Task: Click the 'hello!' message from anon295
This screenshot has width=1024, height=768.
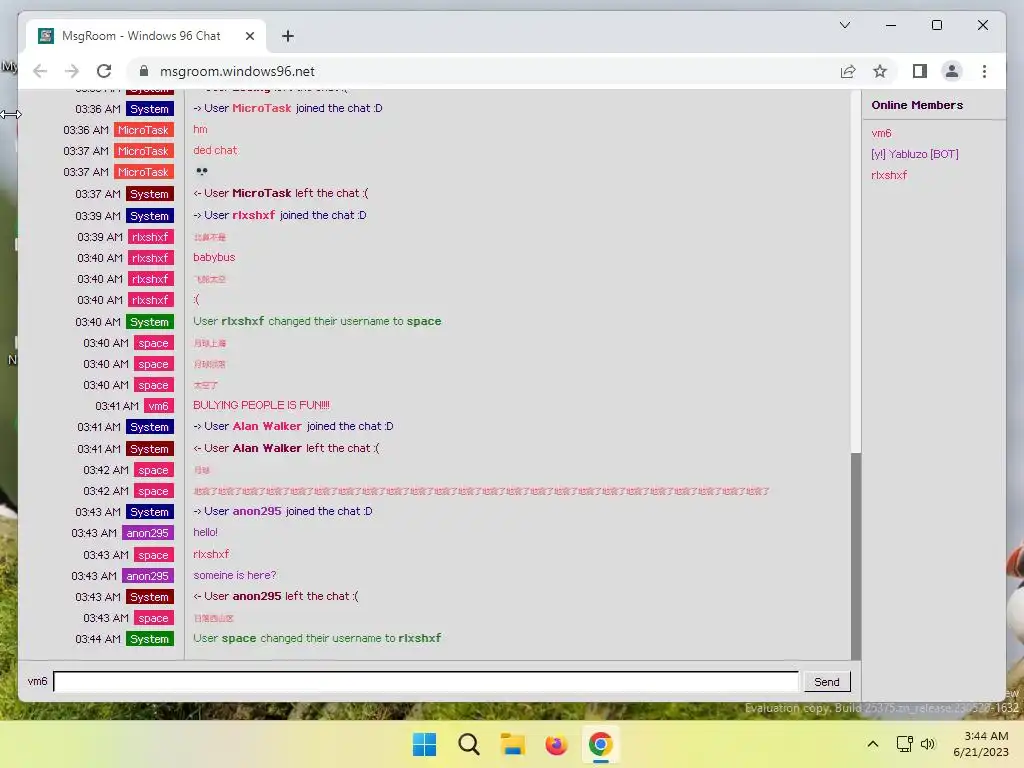Action: click(205, 532)
